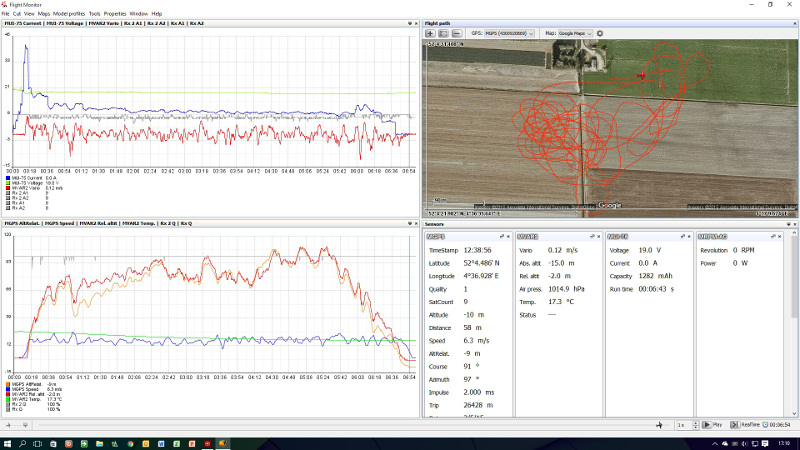Open the Windows notification center

[764, 444]
